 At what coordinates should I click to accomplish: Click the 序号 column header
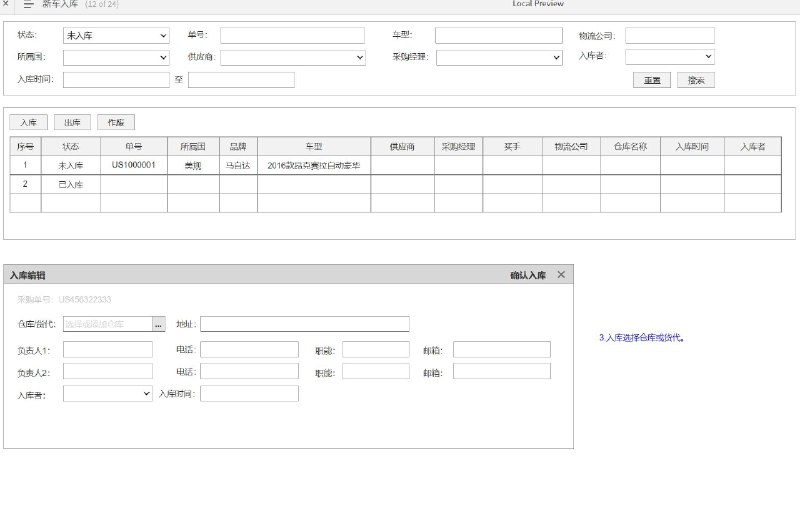coord(25,146)
